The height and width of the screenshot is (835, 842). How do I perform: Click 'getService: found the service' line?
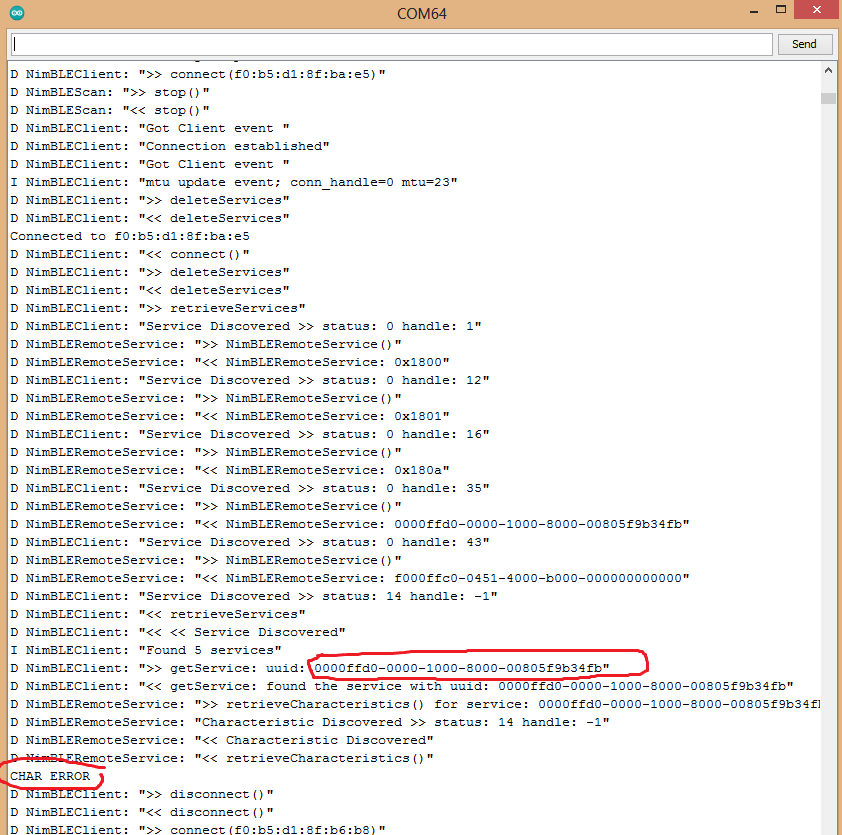(402, 686)
